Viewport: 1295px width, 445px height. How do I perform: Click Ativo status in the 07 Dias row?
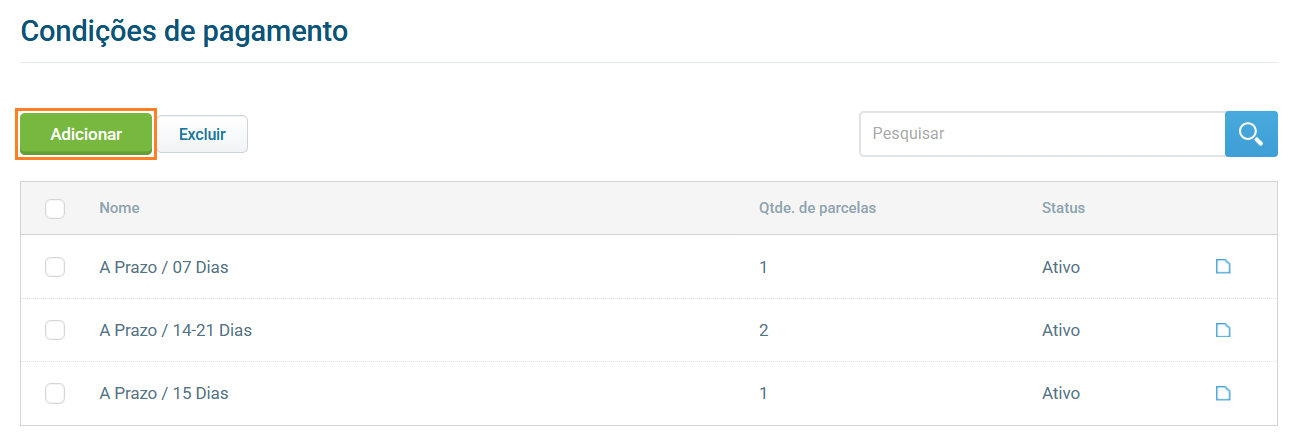(x=1061, y=267)
